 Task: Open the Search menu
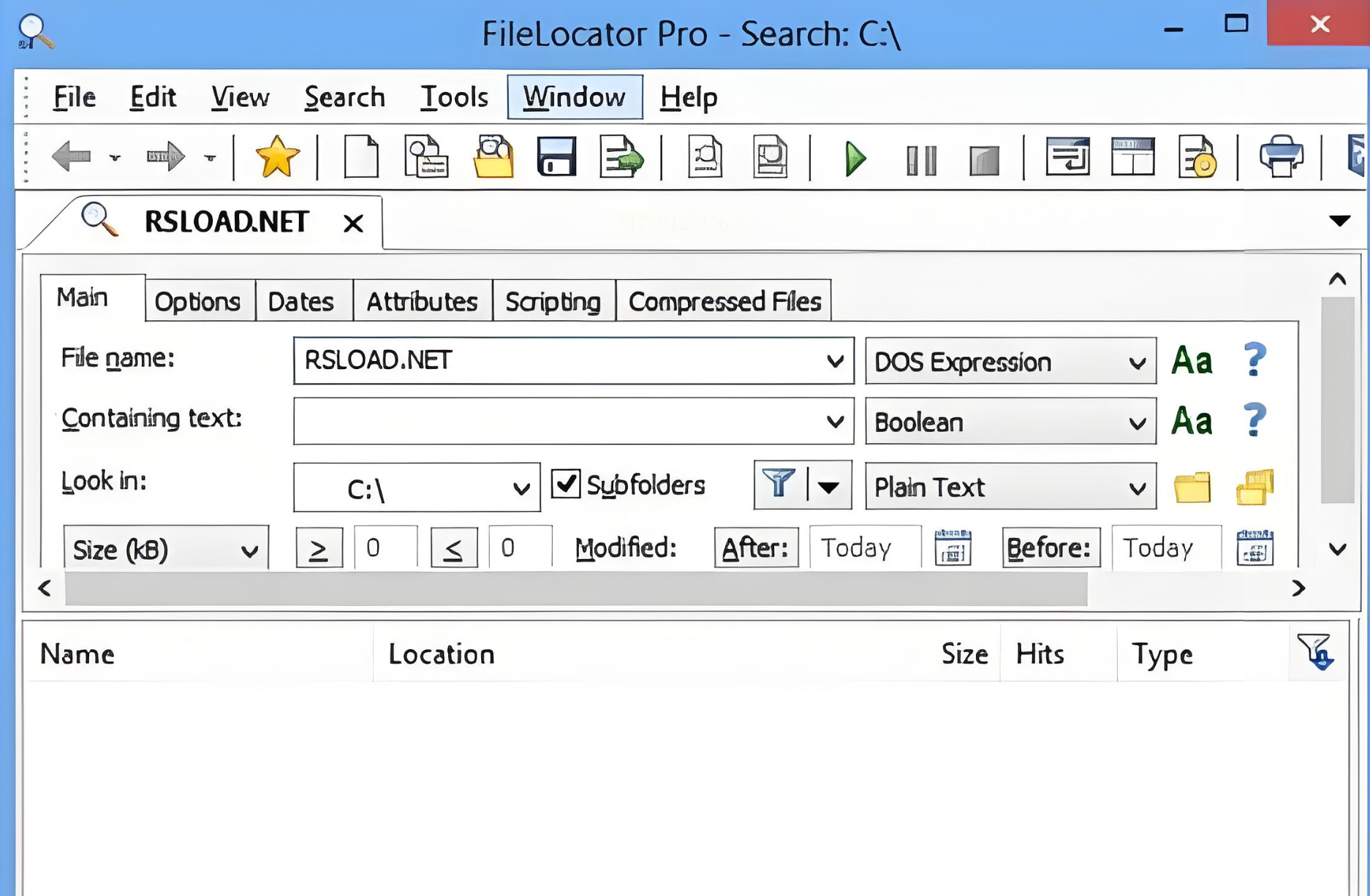(345, 97)
